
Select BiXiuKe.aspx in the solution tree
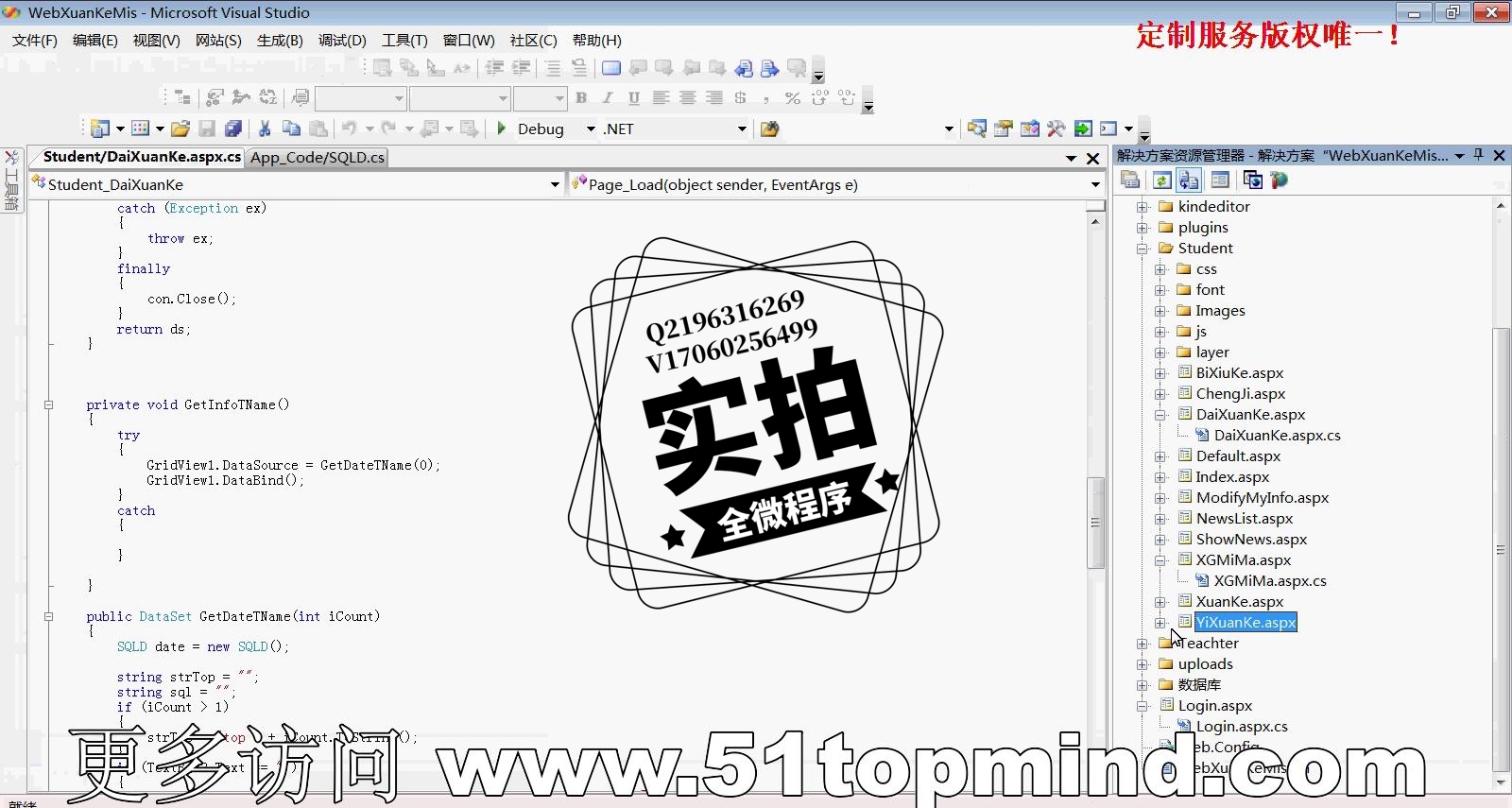click(x=1240, y=373)
